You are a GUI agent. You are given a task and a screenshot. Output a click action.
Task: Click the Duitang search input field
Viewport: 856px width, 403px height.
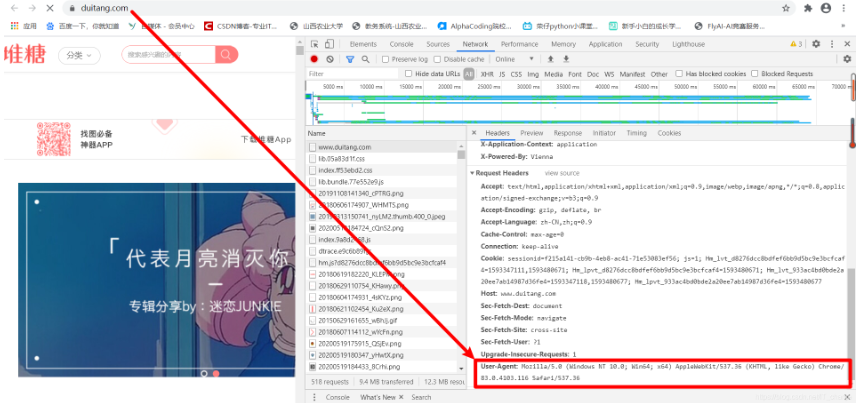169,55
